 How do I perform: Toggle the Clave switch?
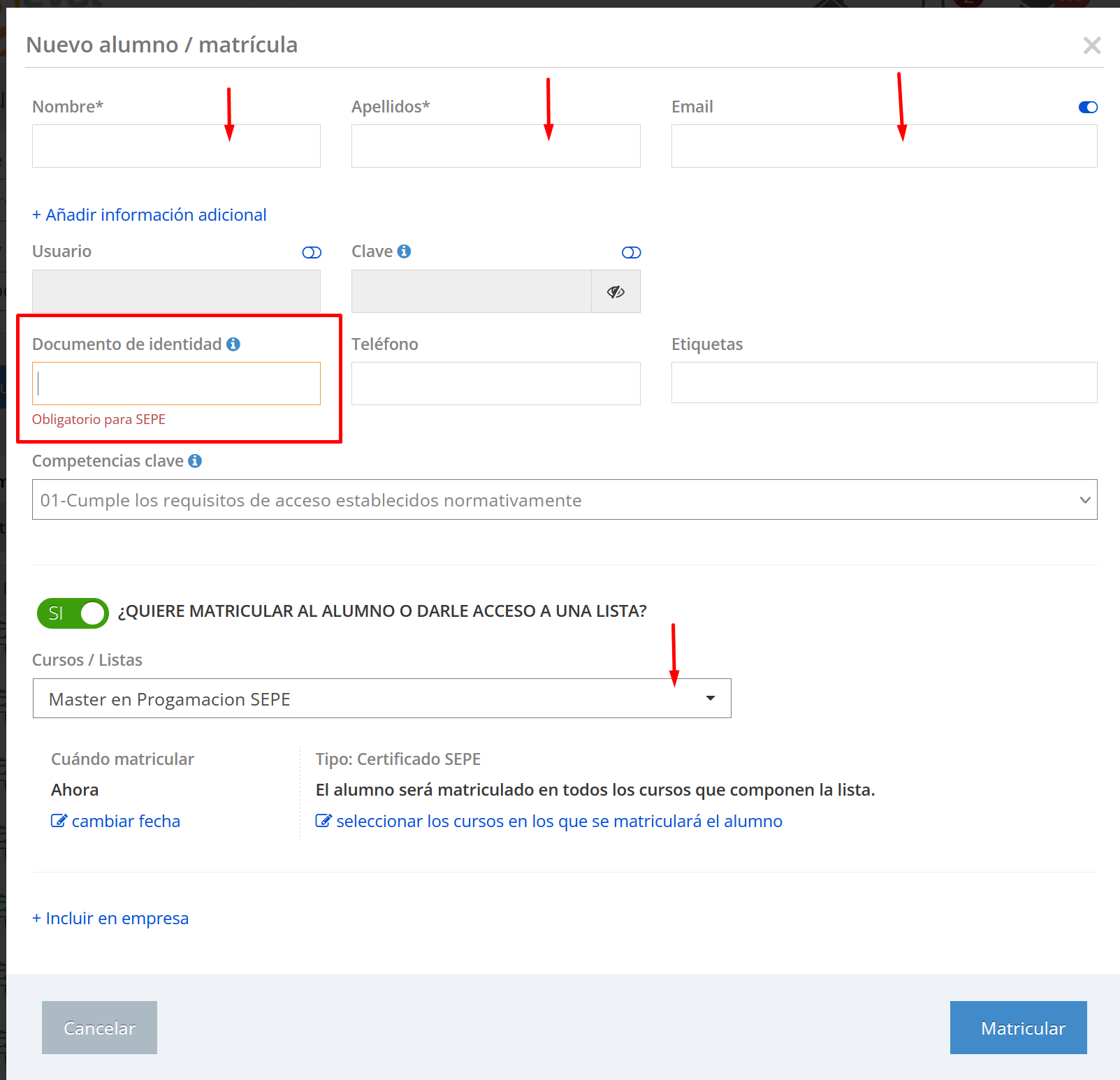[631, 252]
